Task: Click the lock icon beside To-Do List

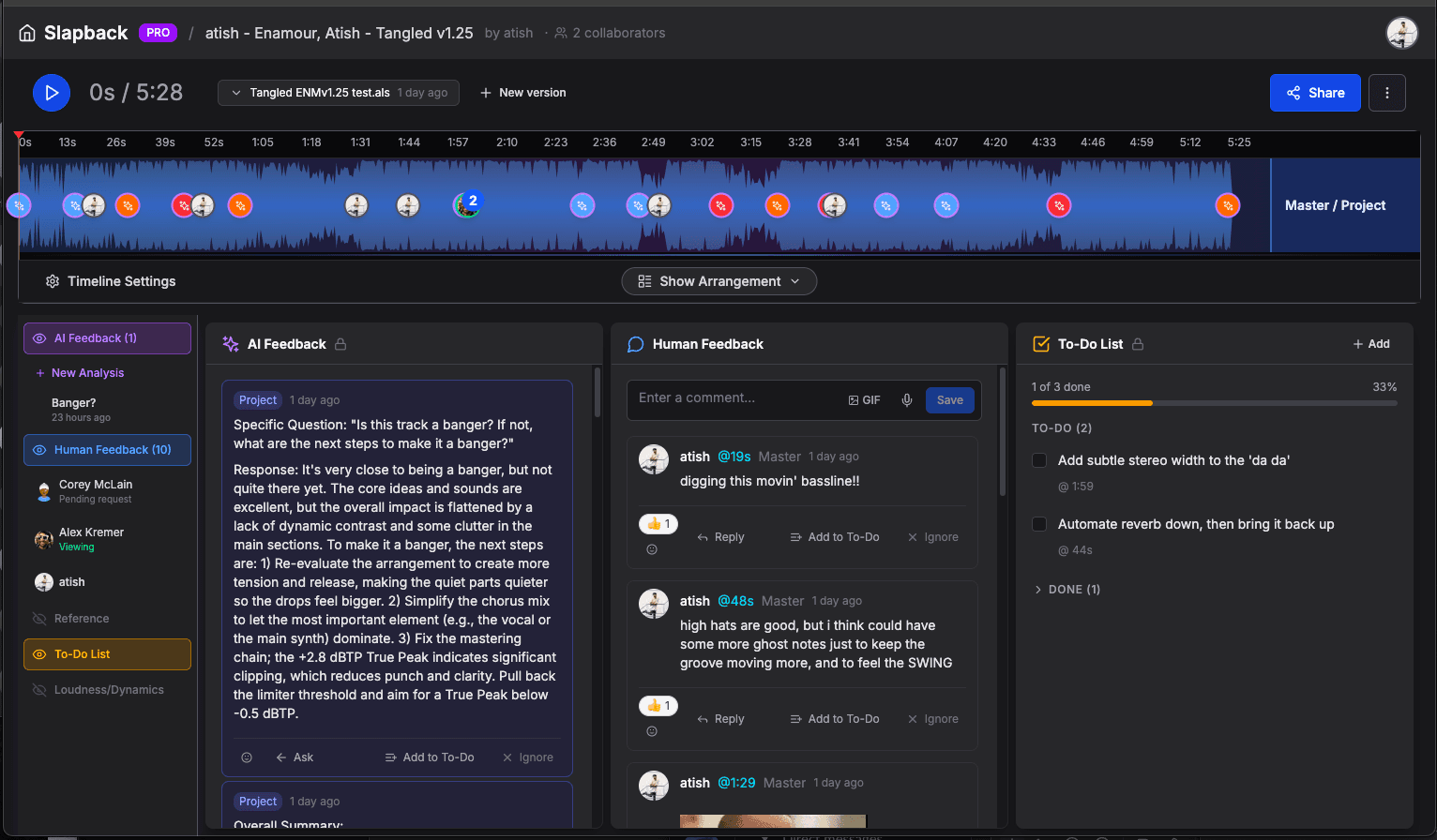Action: point(1138,344)
